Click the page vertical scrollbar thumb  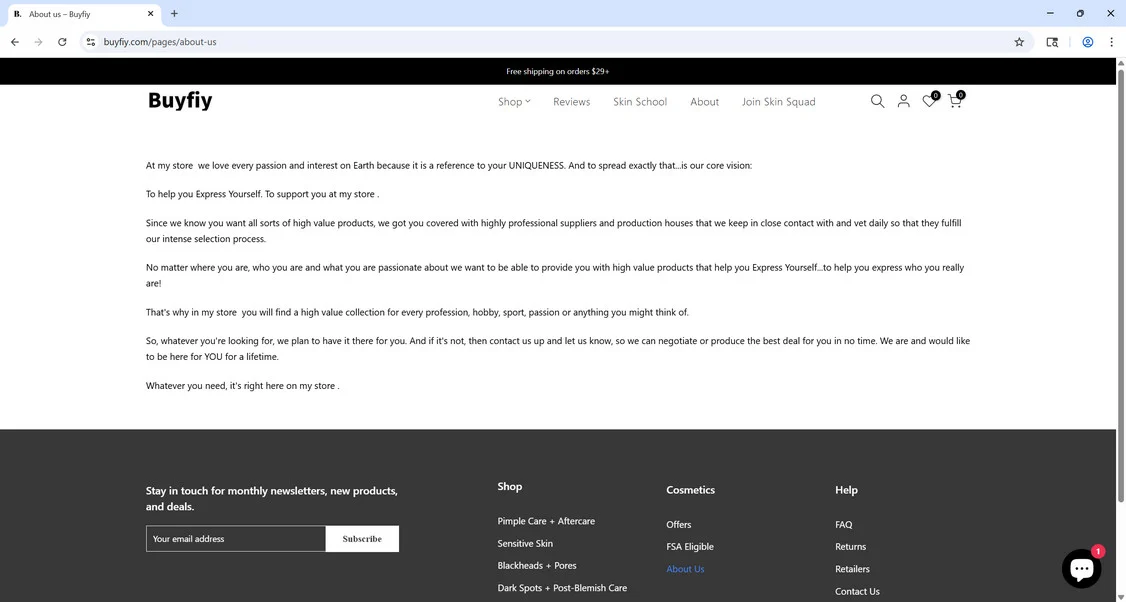tap(1120, 284)
